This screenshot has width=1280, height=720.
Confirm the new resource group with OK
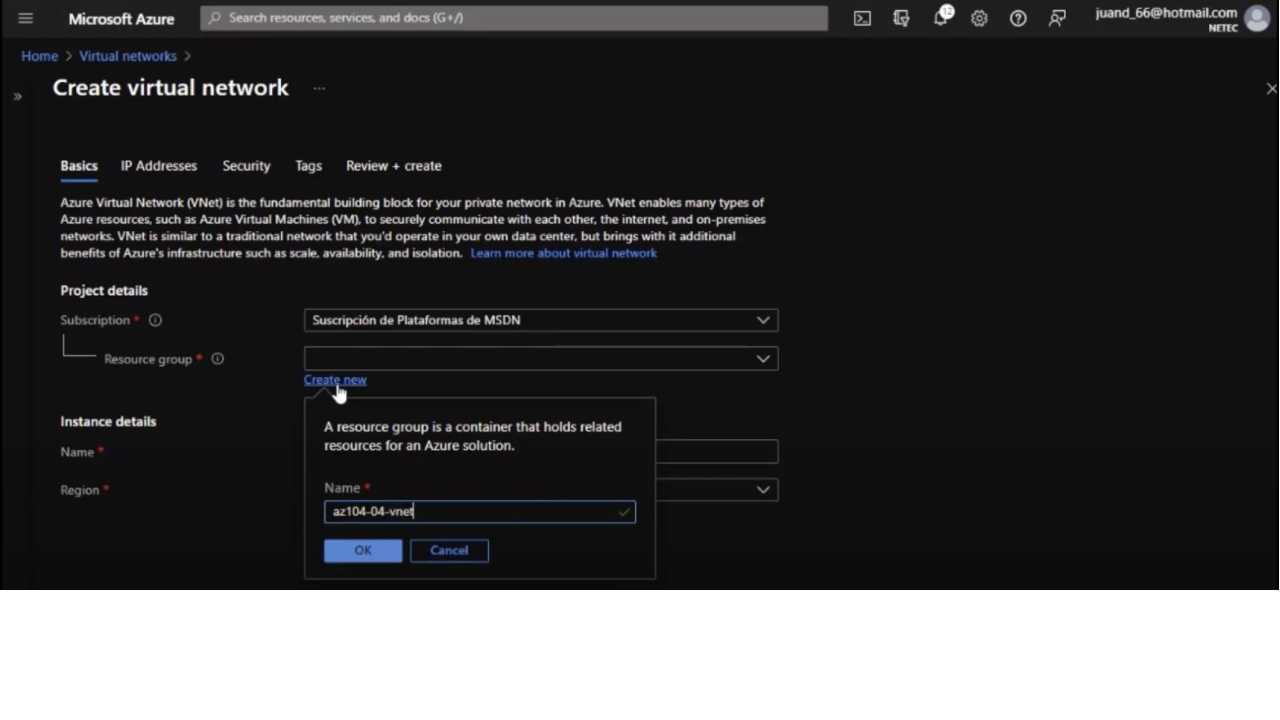[363, 551]
